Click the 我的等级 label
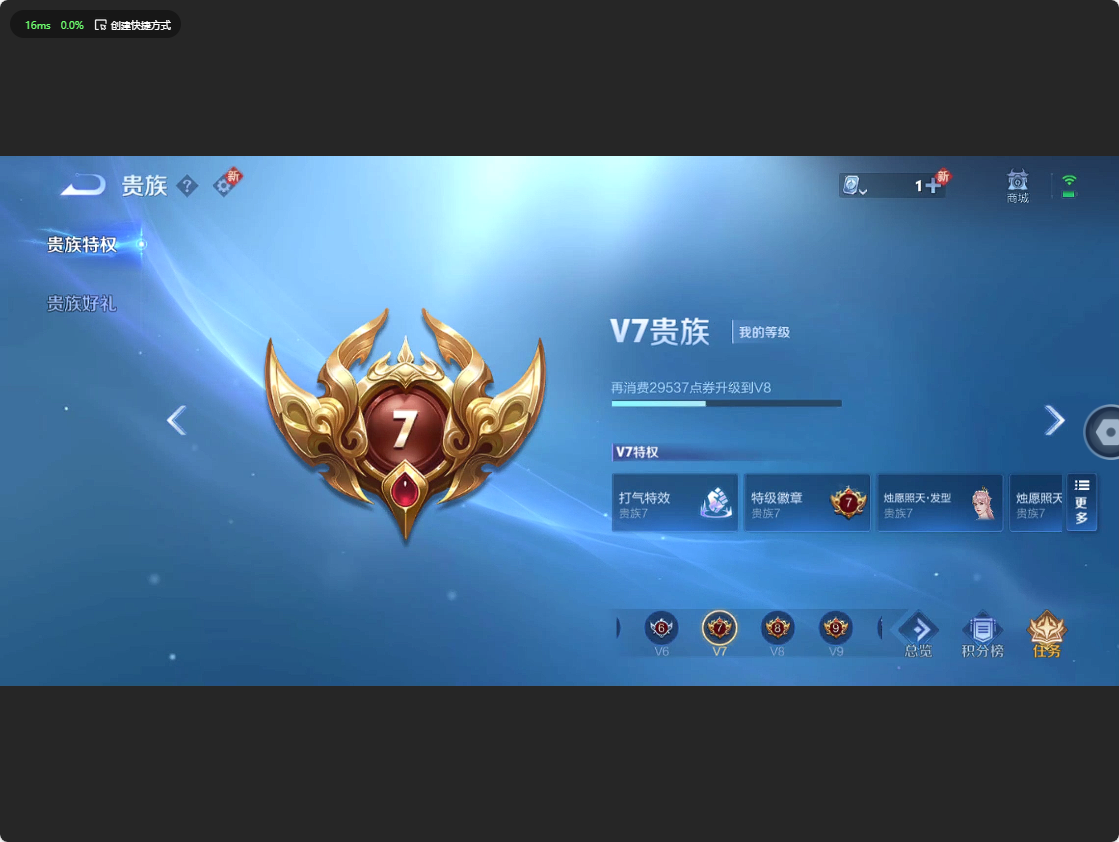 click(764, 333)
